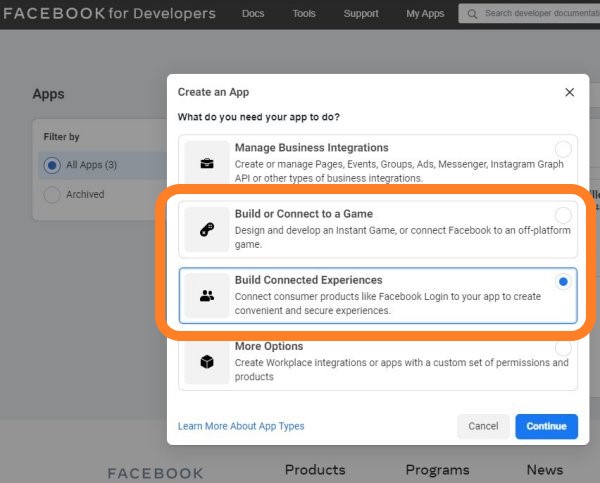
Task: Open the My Apps menu
Action: pyautogui.click(x=425, y=14)
